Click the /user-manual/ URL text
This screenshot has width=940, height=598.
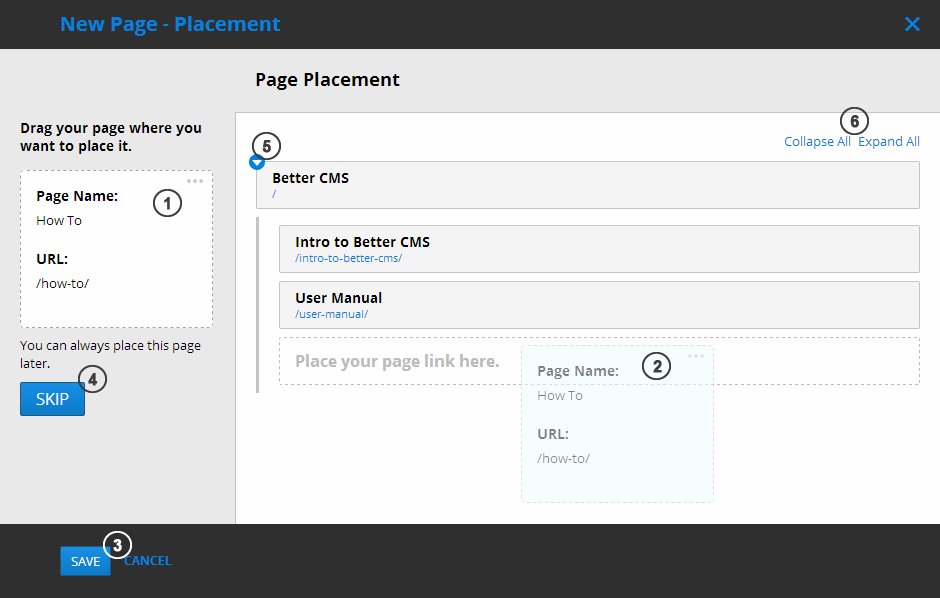(331, 314)
